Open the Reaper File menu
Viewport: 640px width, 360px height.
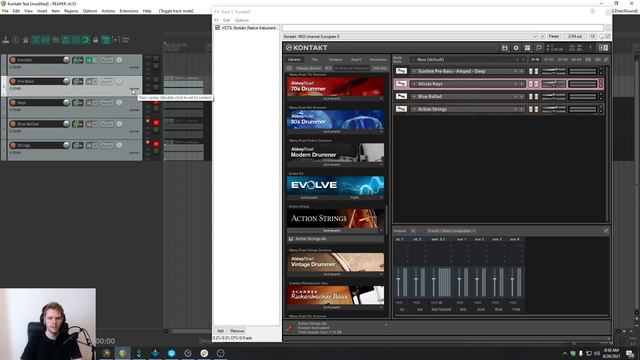[x=5, y=11]
